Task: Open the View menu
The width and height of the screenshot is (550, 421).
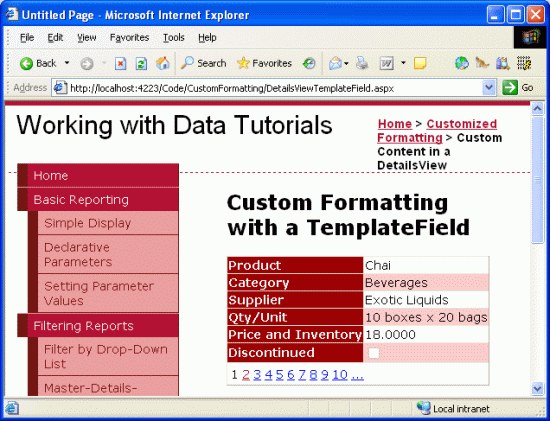Action: 87,38
